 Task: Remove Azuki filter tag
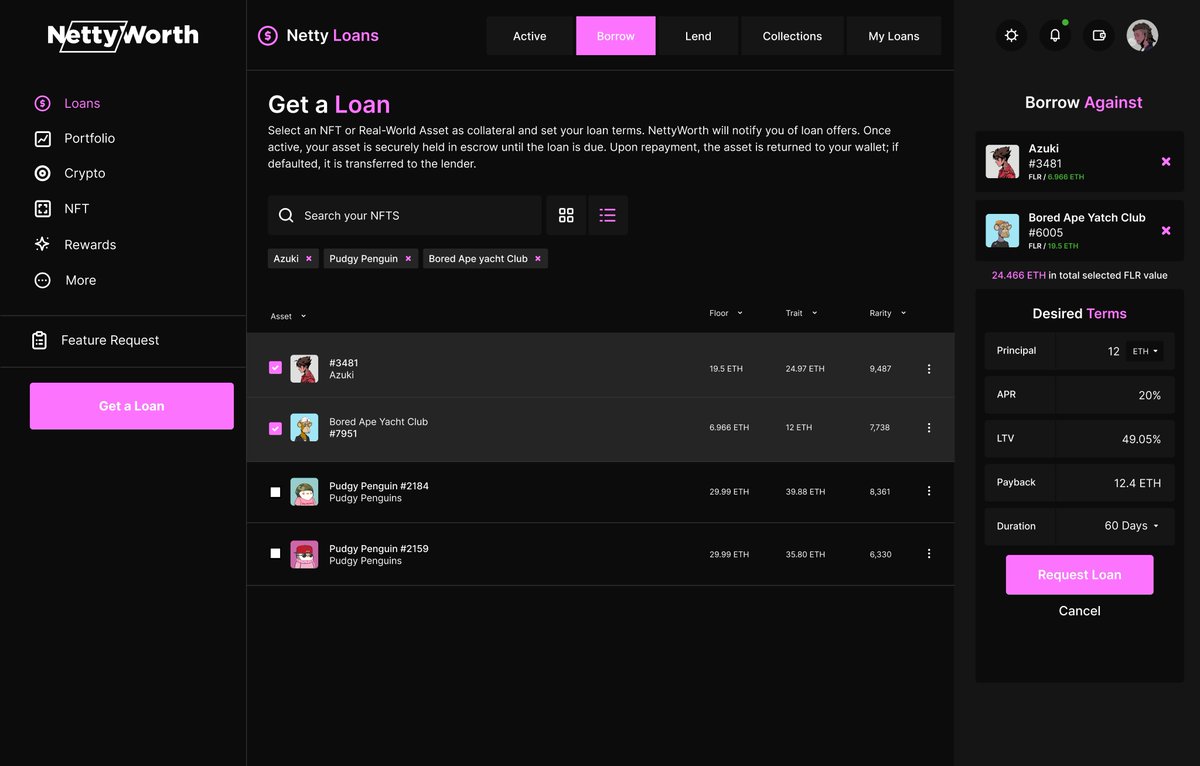click(309, 259)
